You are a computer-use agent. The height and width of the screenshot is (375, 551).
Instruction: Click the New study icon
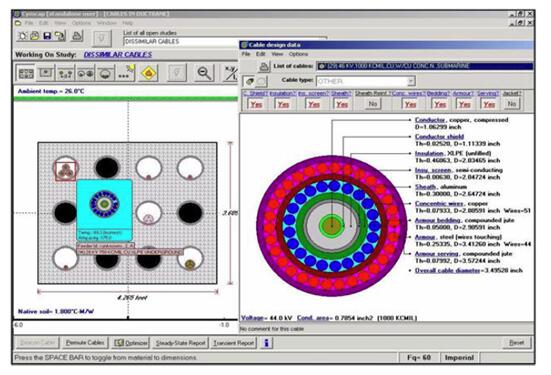[x=22, y=36]
